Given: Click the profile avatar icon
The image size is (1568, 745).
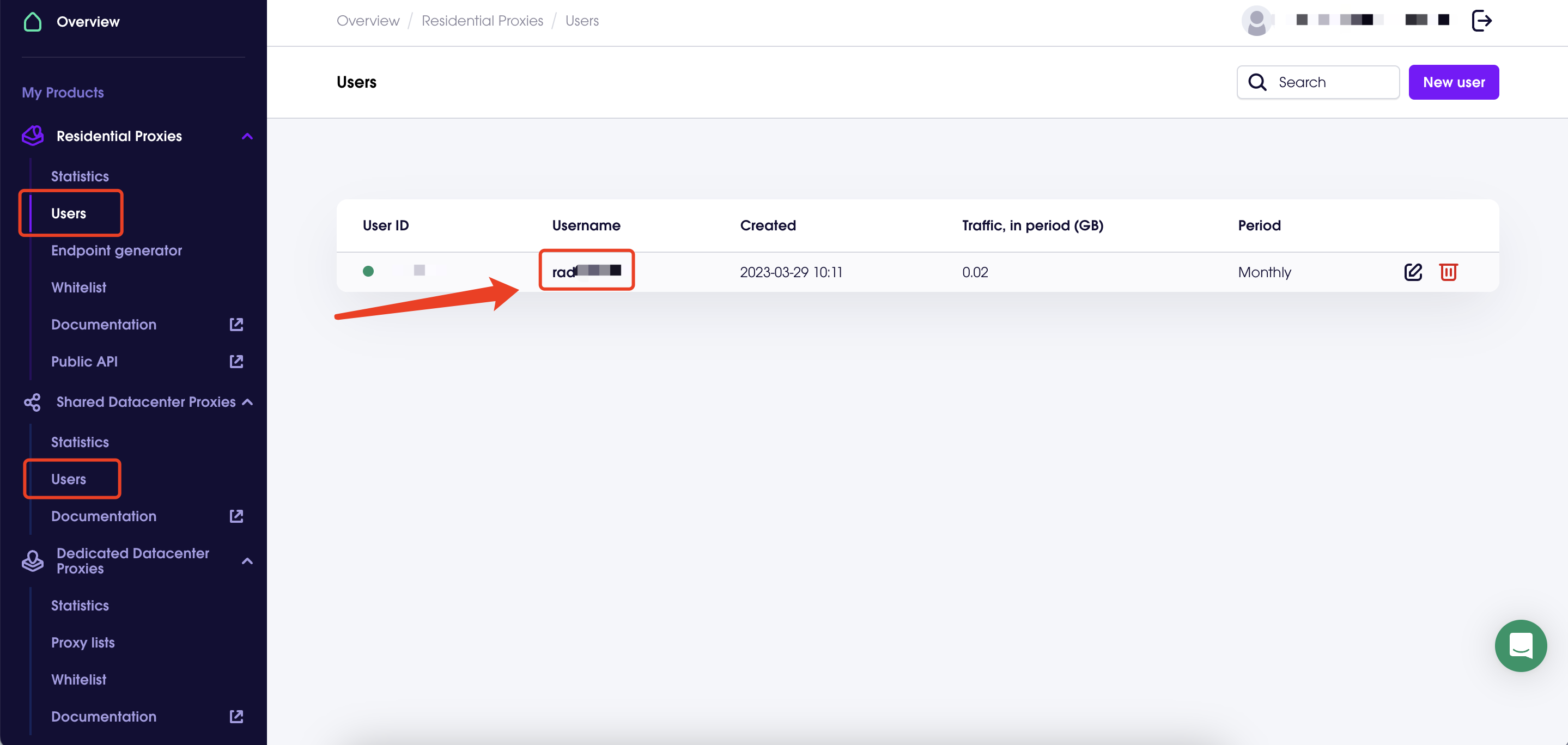Looking at the screenshot, I should pyautogui.click(x=1257, y=20).
